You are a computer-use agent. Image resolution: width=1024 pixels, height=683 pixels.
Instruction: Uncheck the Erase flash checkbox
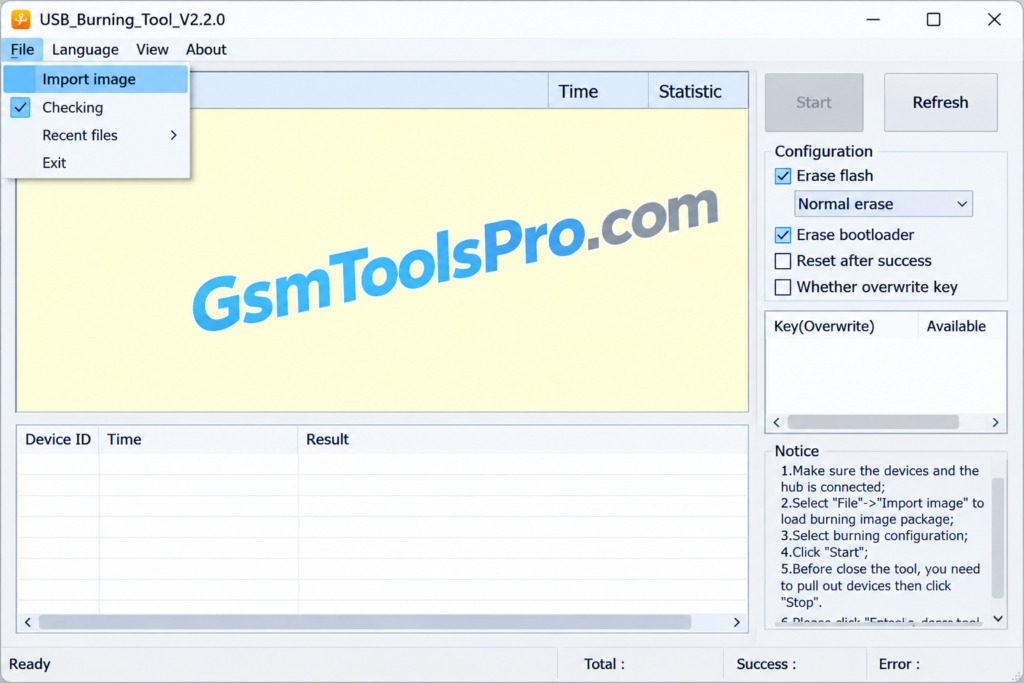[x=782, y=176]
